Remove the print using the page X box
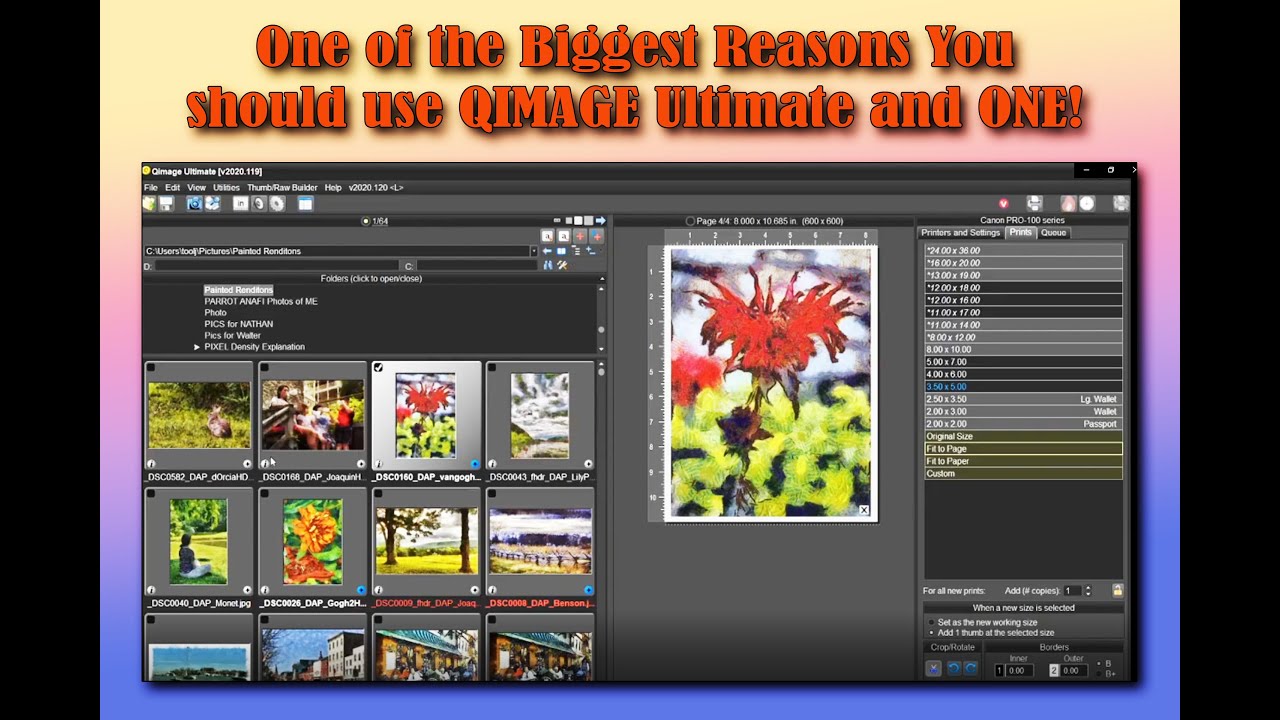 tap(864, 510)
